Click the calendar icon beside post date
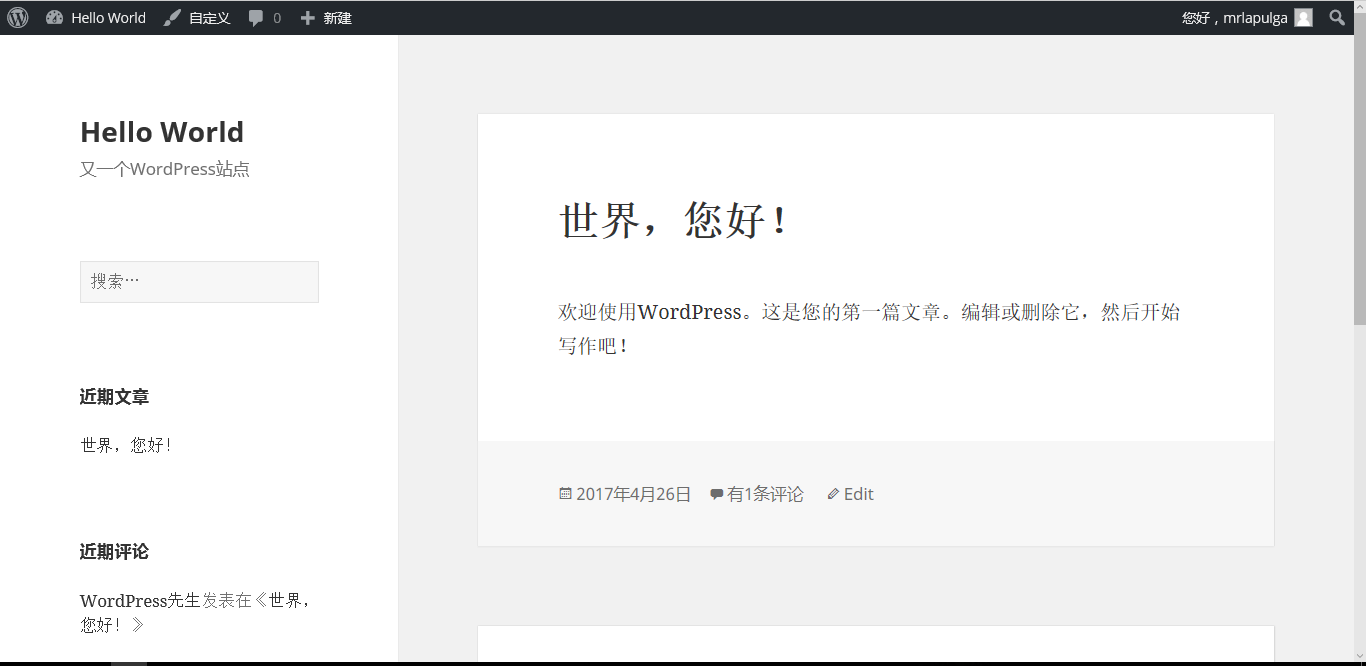This screenshot has width=1366, height=666. point(565,494)
